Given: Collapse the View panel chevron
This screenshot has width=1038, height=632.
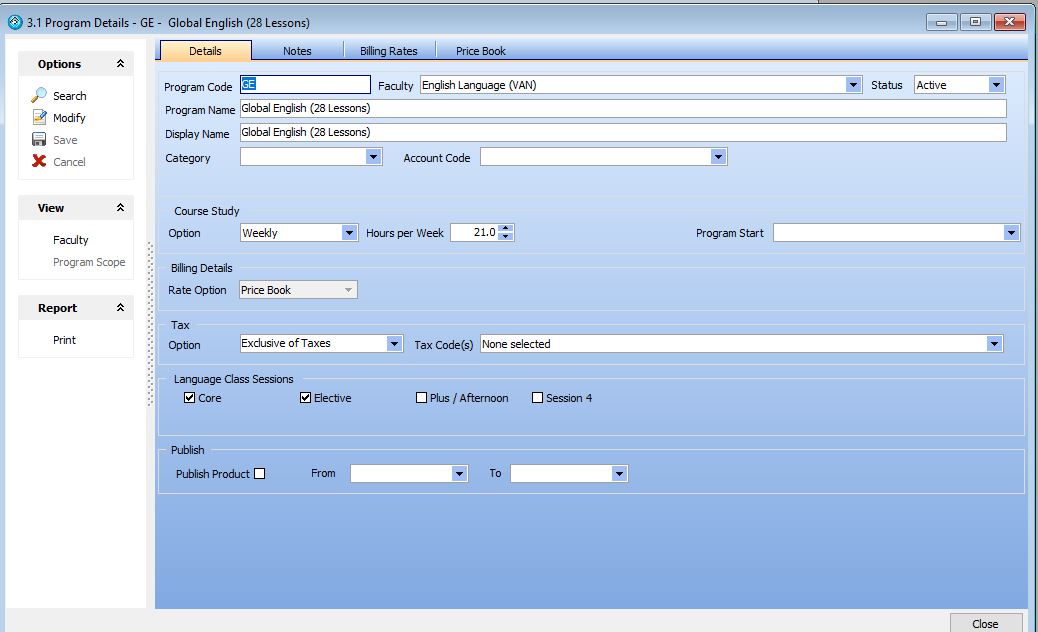Looking at the screenshot, I should pyautogui.click(x=120, y=208).
